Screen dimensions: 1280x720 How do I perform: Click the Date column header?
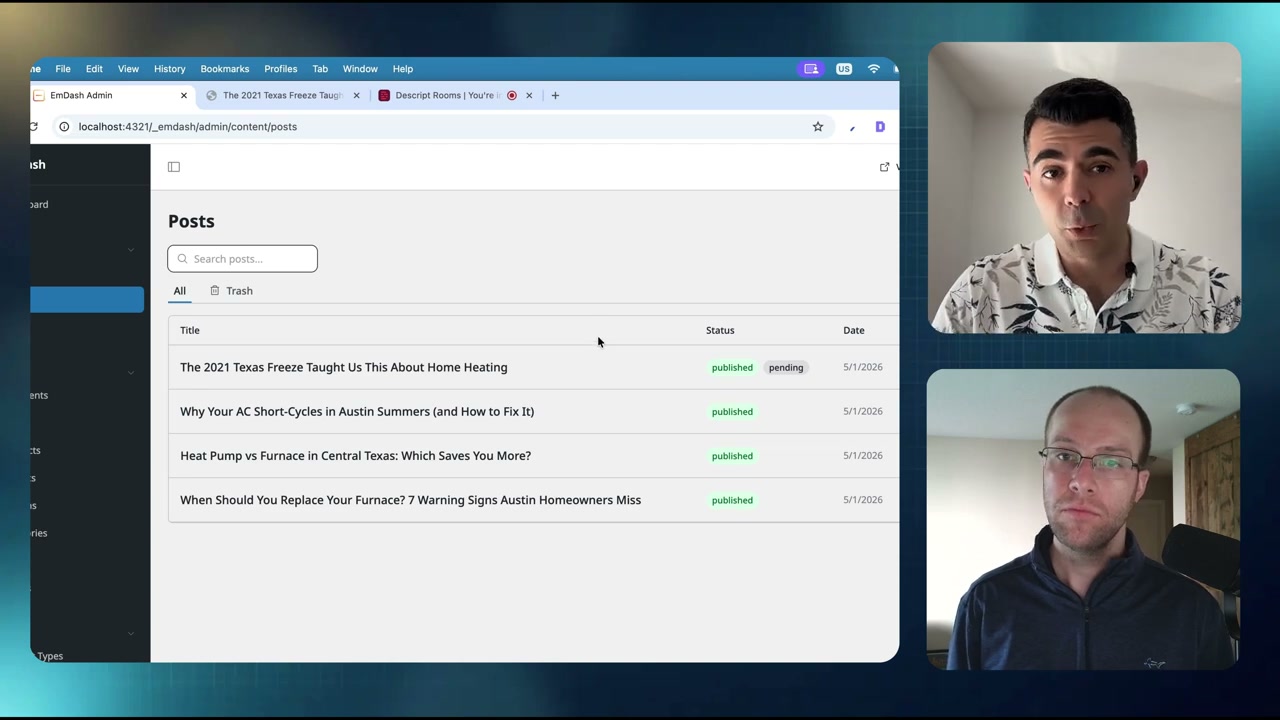tap(854, 330)
